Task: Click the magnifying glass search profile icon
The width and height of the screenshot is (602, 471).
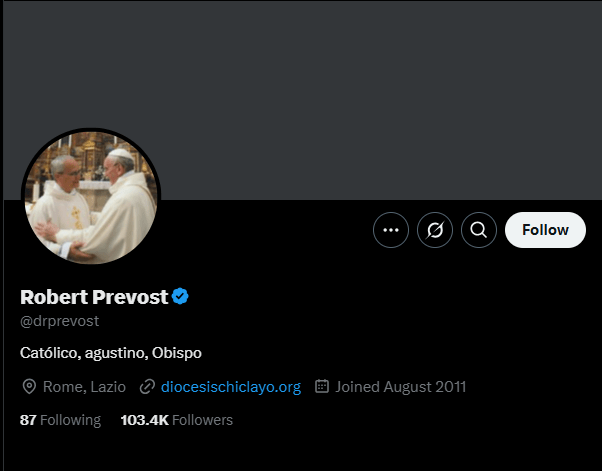Action: (479, 230)
